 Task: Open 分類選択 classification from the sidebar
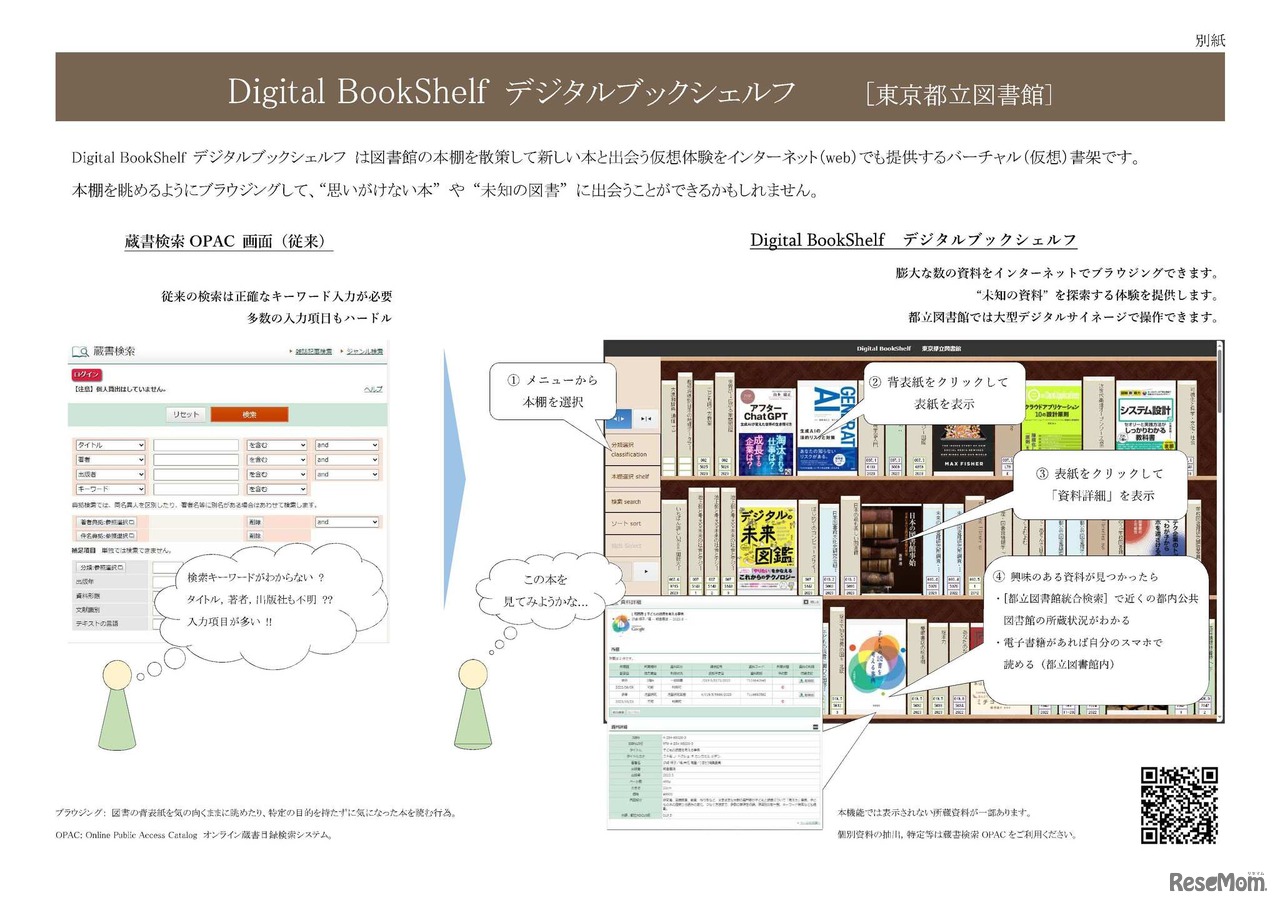tap(630, 449)
